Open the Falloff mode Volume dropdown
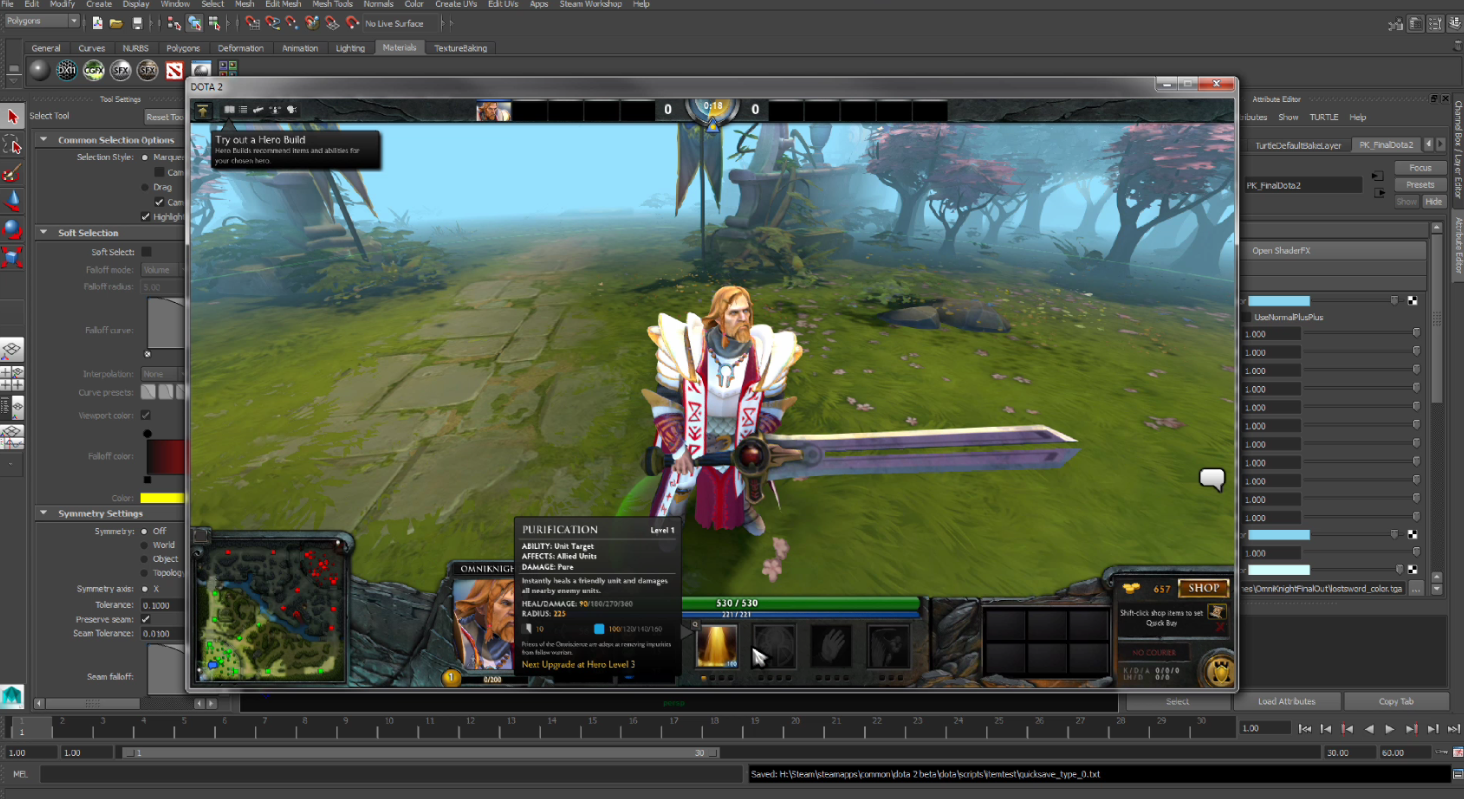 click(162, 270)
